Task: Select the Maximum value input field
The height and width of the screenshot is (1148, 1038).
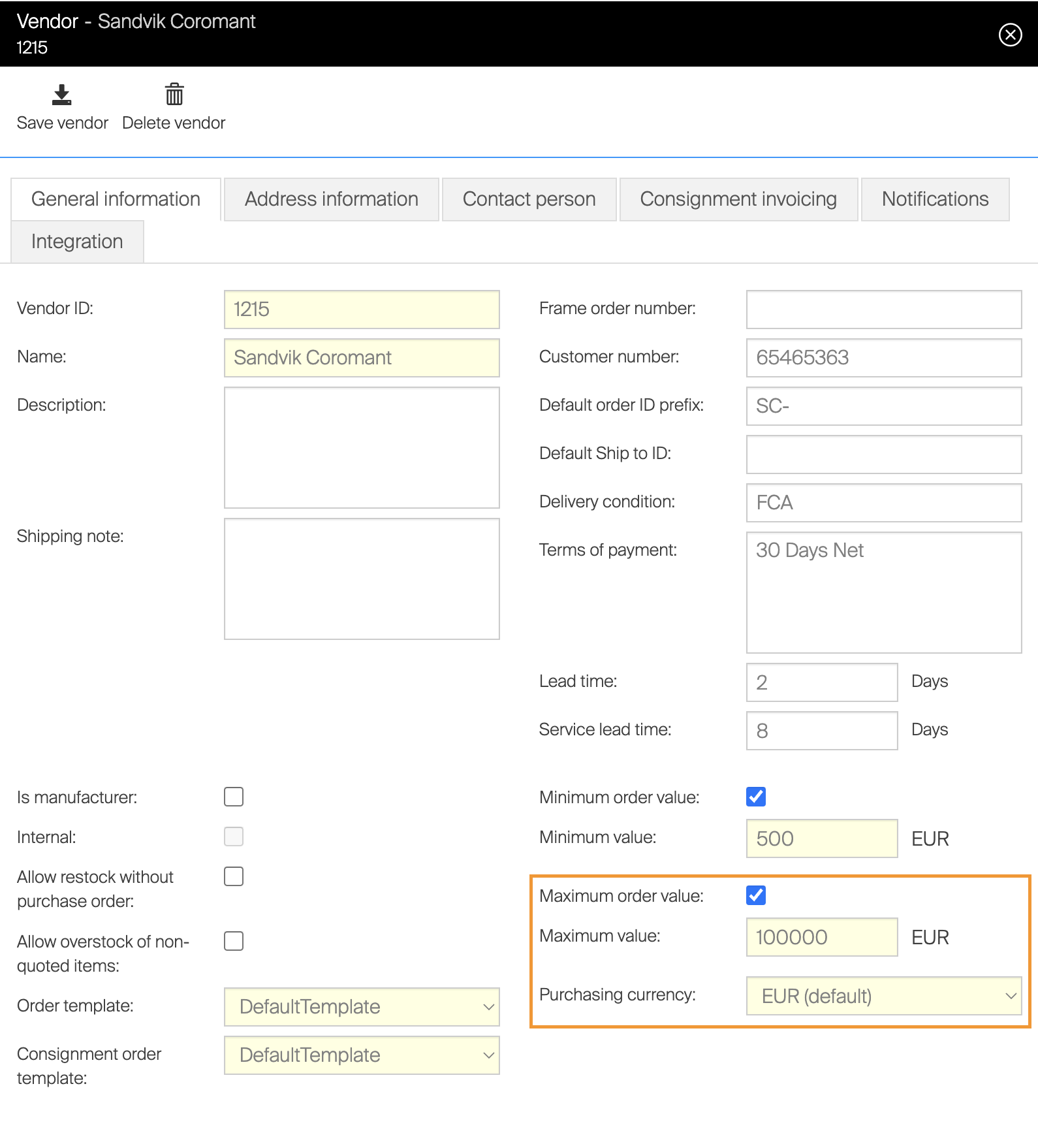Action: tap(821, 937)
